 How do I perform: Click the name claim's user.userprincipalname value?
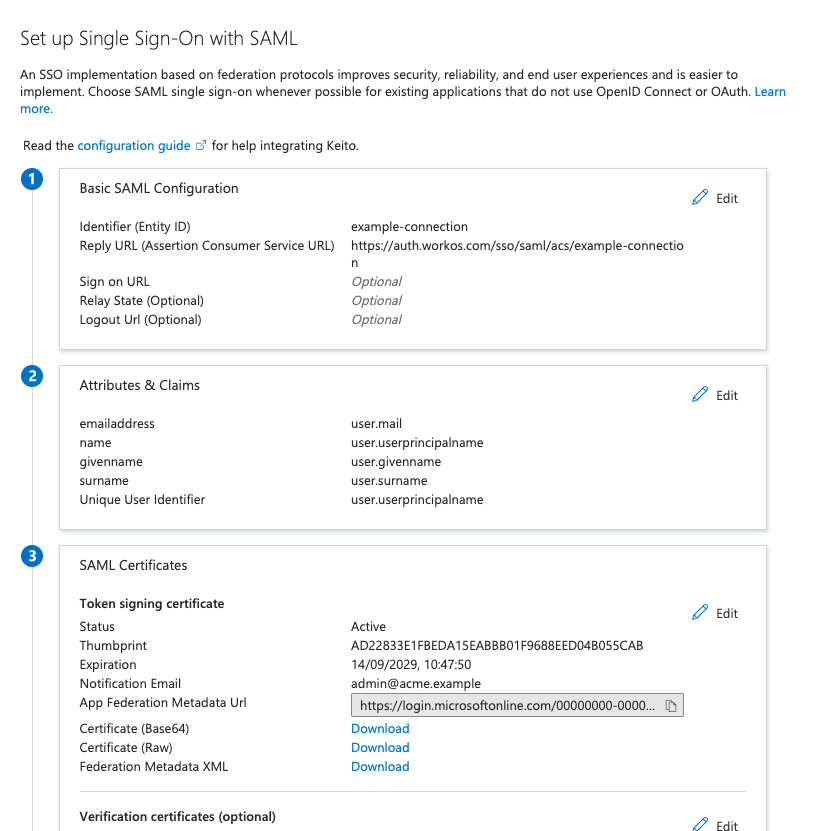pos(417,443)
